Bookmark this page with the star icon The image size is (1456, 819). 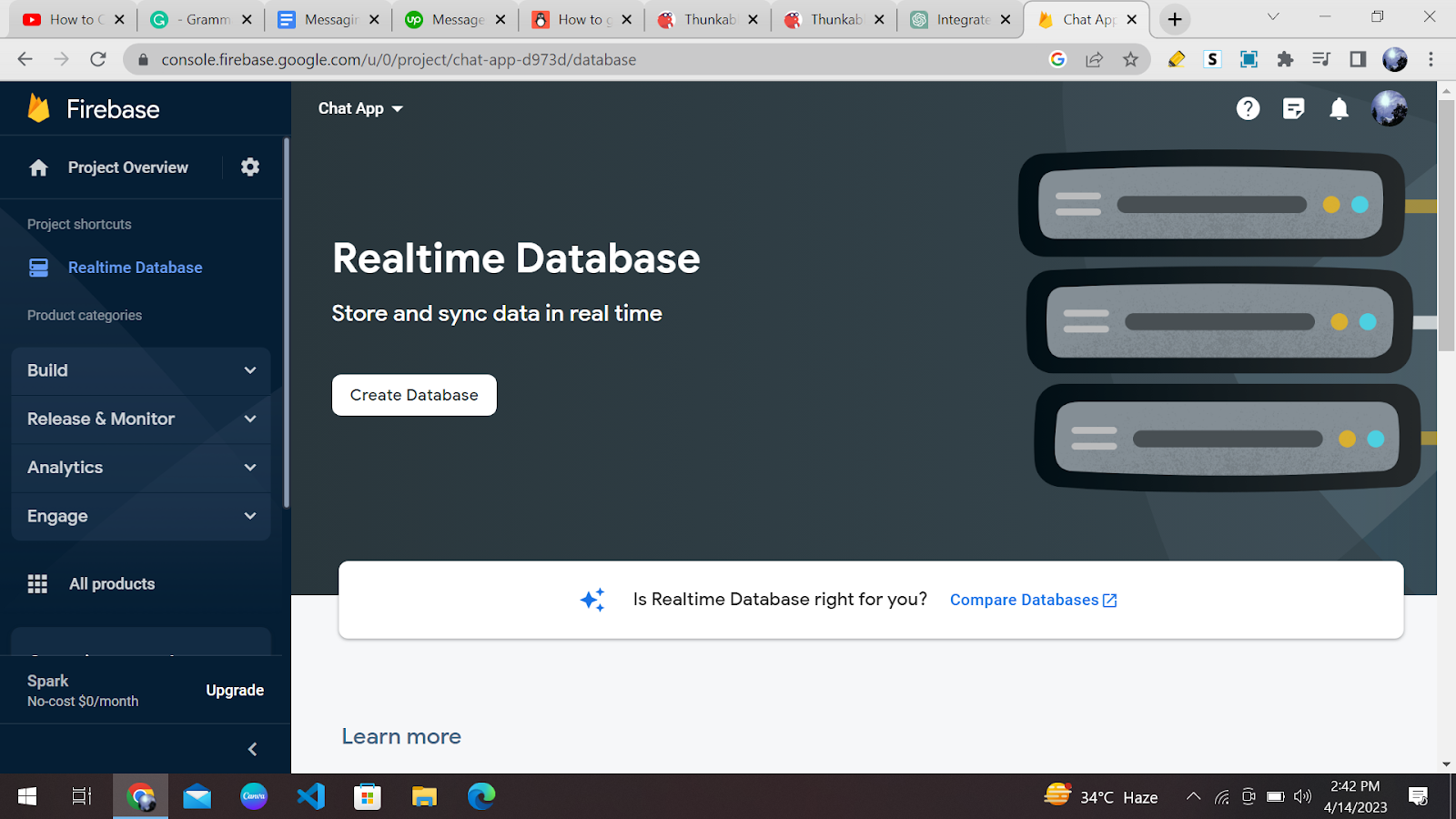pyautogui.click(x=1130, y=59)
